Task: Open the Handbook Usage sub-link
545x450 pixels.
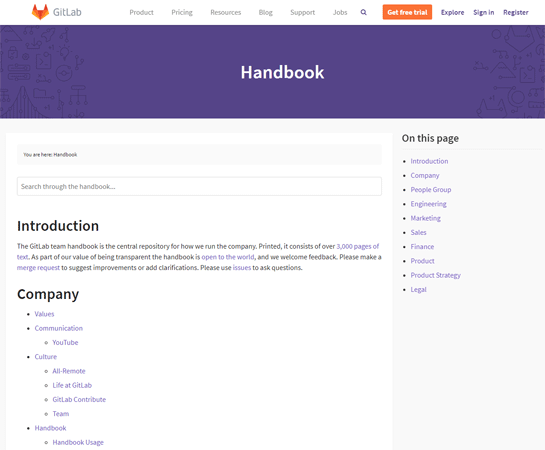Action: [x=78, y=442]
